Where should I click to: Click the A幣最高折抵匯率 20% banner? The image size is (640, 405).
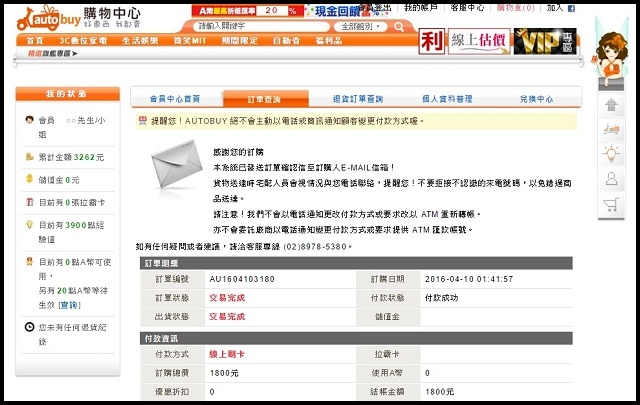click(x=247, y=11)
